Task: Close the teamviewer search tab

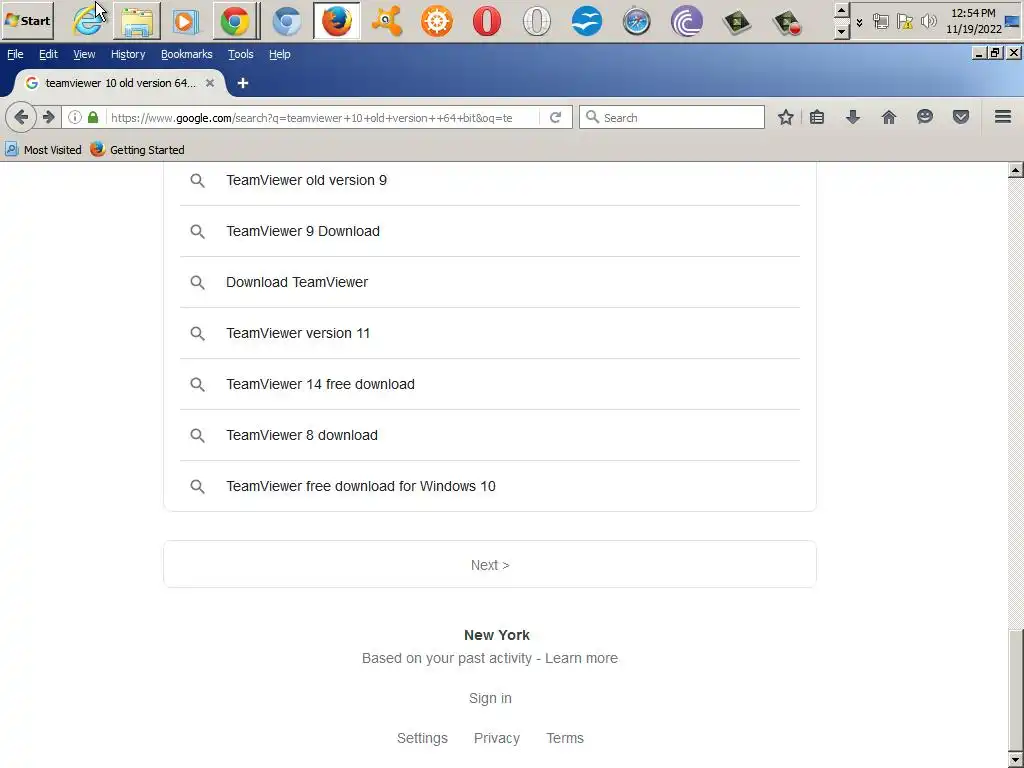Action: coord(210,83)
